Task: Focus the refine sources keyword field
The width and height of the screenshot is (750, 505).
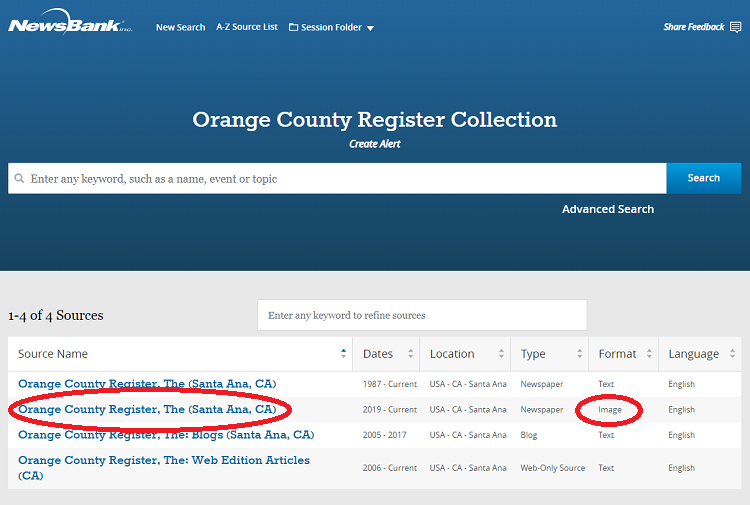Action: [422, 315]
